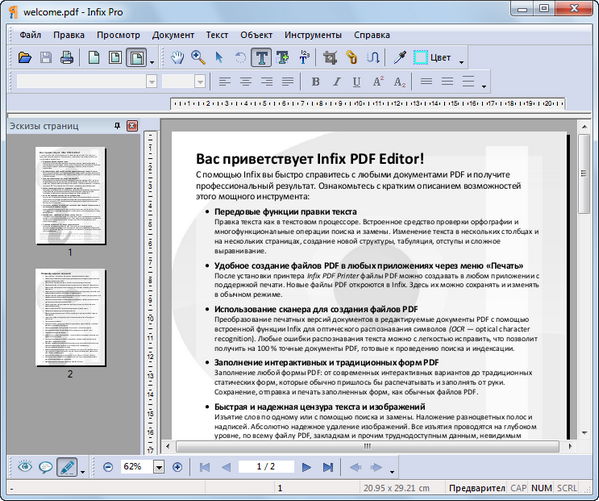Open the font size dropdown
Viewport: 599px width, 501px height.
tap(200, 81)
